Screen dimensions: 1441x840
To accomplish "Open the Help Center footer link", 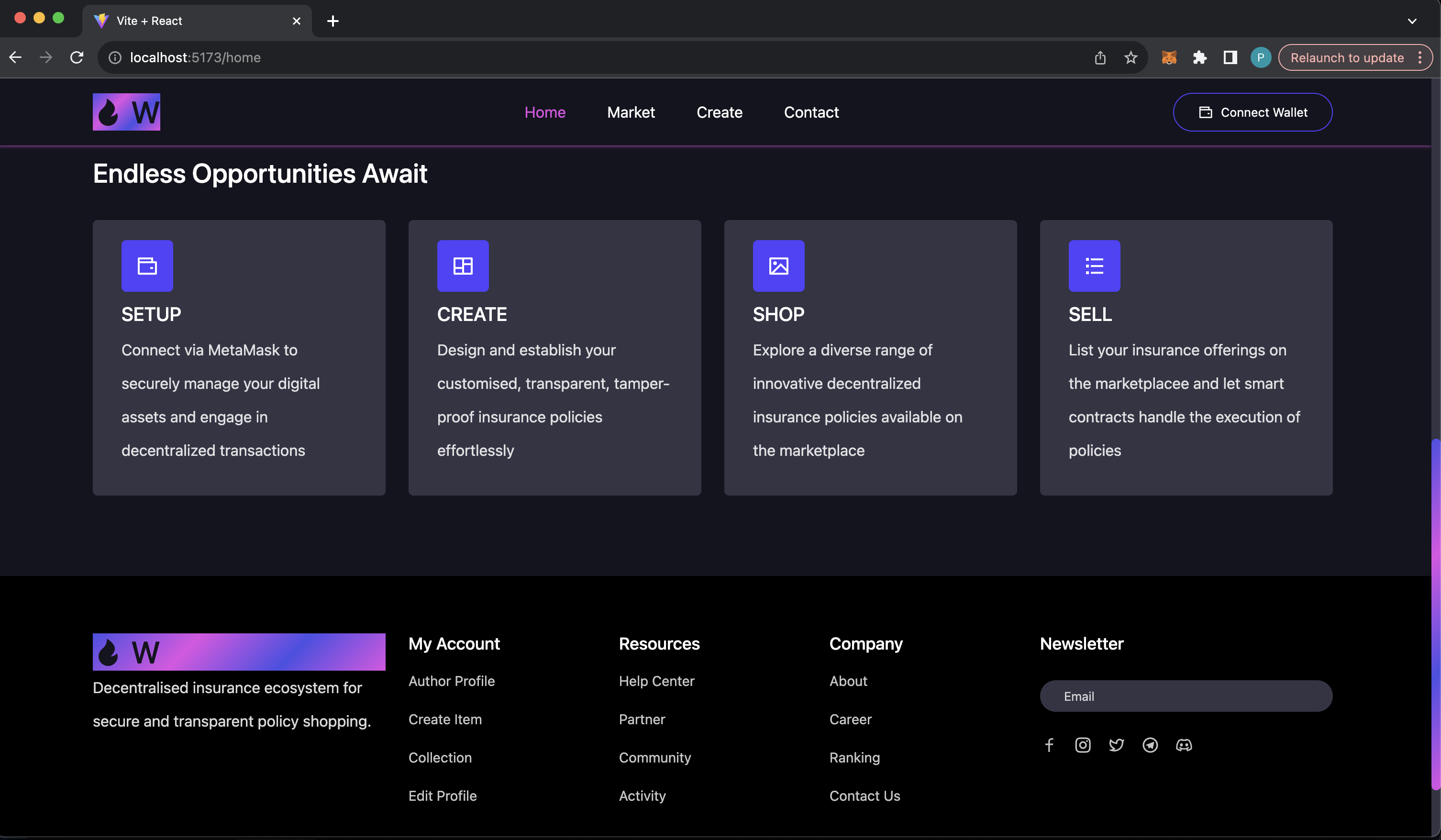I will click(656, 681).
